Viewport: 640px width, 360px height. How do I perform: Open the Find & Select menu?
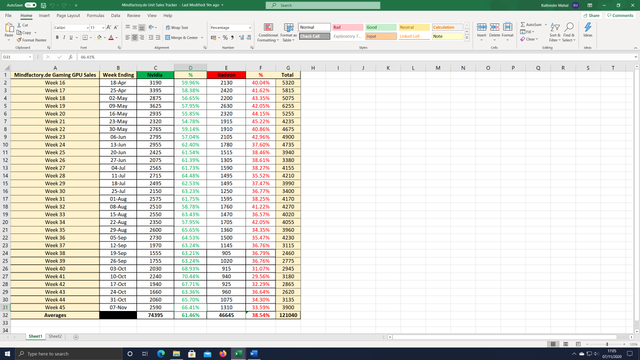pyautogui.click(x=569, y=32)
